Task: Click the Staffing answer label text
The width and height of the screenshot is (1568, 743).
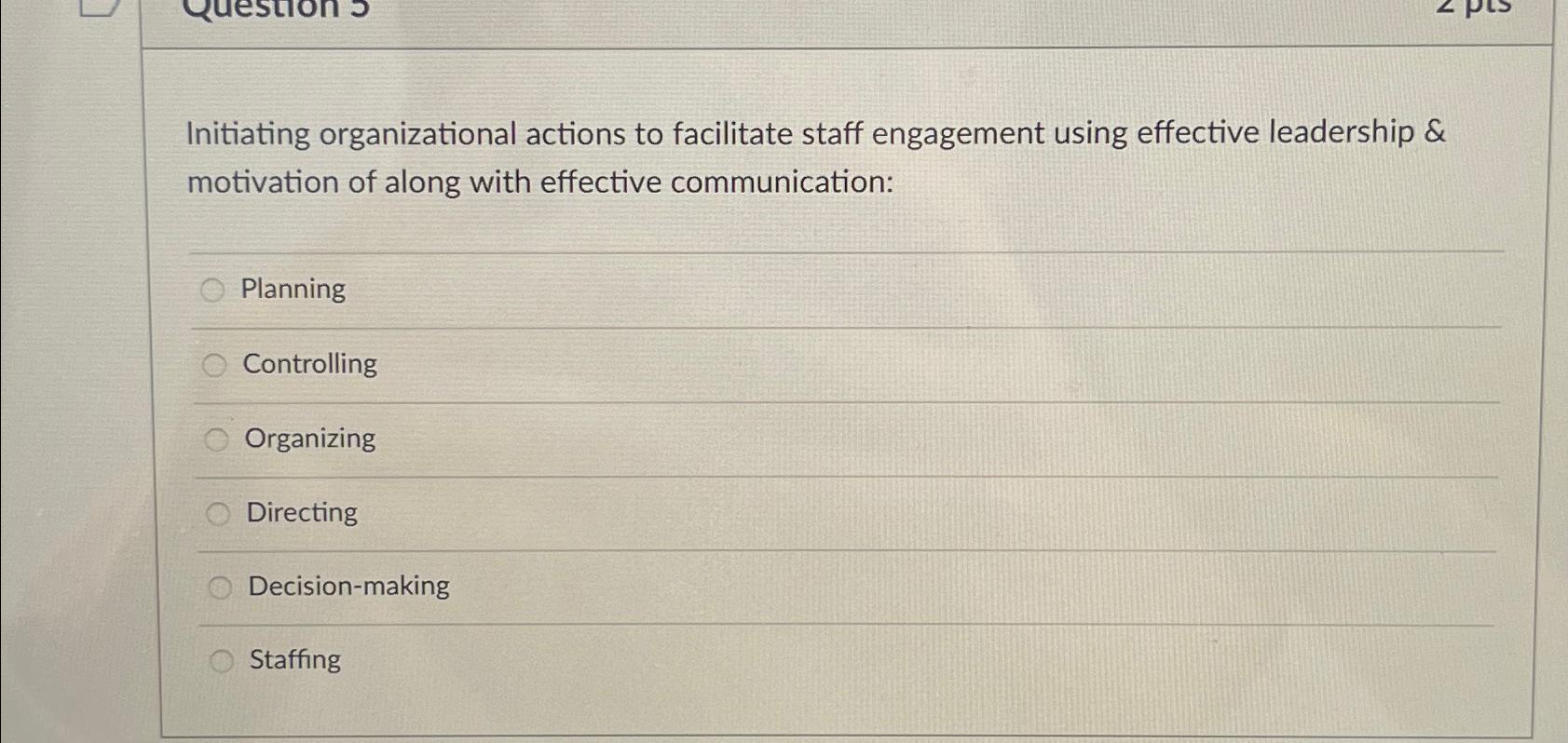Action: (x=293, y=660)
